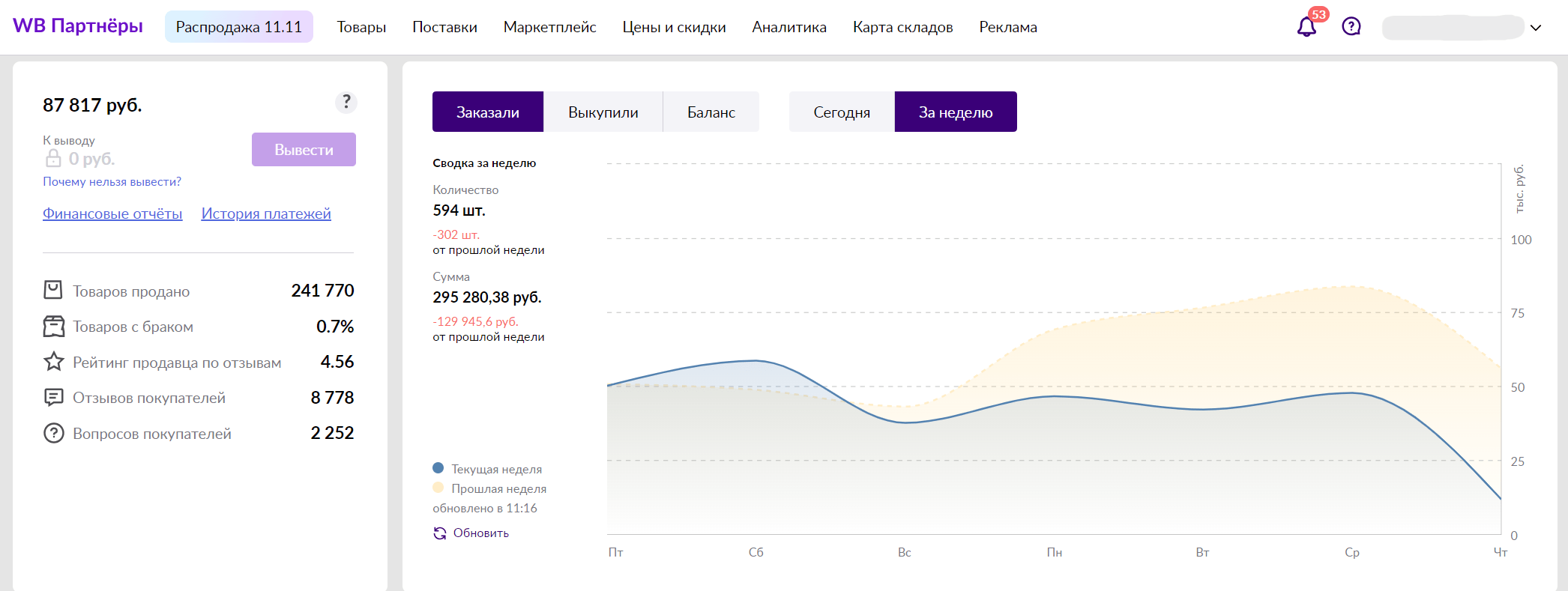
Task: Click the sold goods bag icon
Action: click(53, 291)
